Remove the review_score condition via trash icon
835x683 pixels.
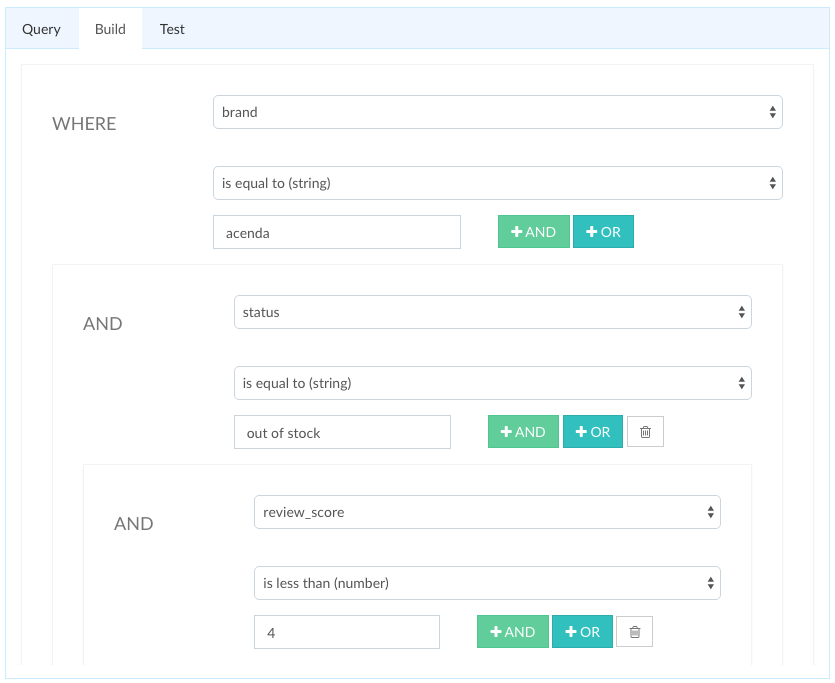[634, 632]
